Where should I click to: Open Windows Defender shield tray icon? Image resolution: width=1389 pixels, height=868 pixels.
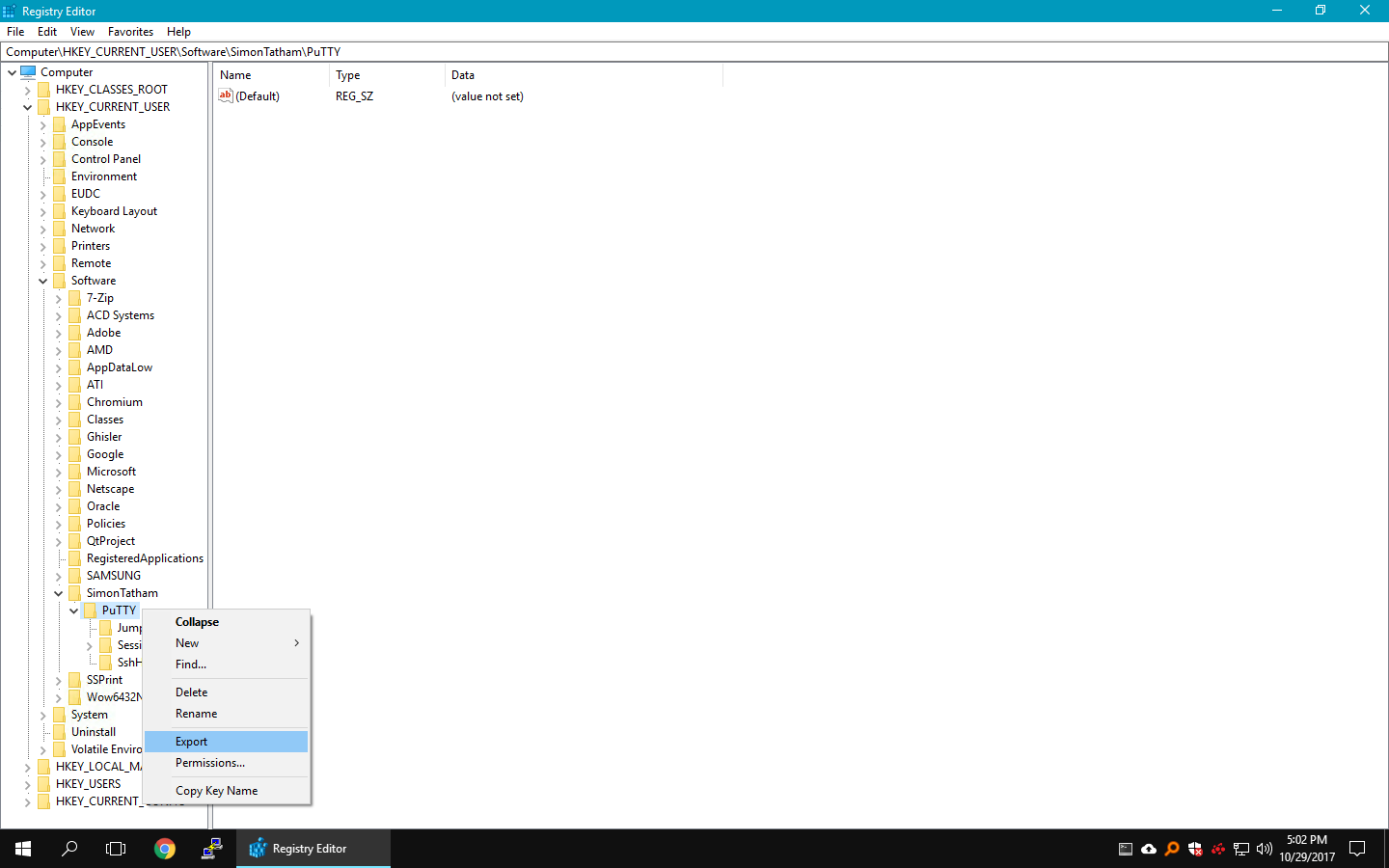click(x=1195, y=849)
